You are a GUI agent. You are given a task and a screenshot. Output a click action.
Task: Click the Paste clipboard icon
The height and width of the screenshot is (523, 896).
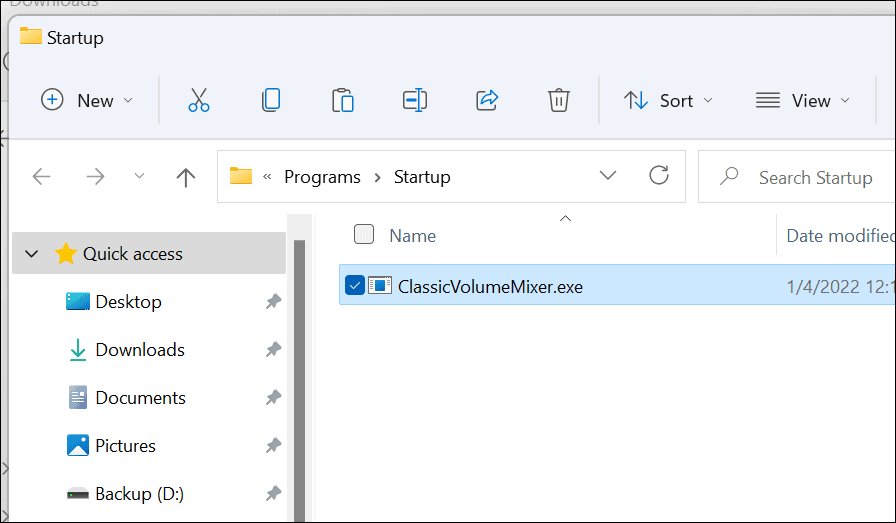click(x=342, y=100)
